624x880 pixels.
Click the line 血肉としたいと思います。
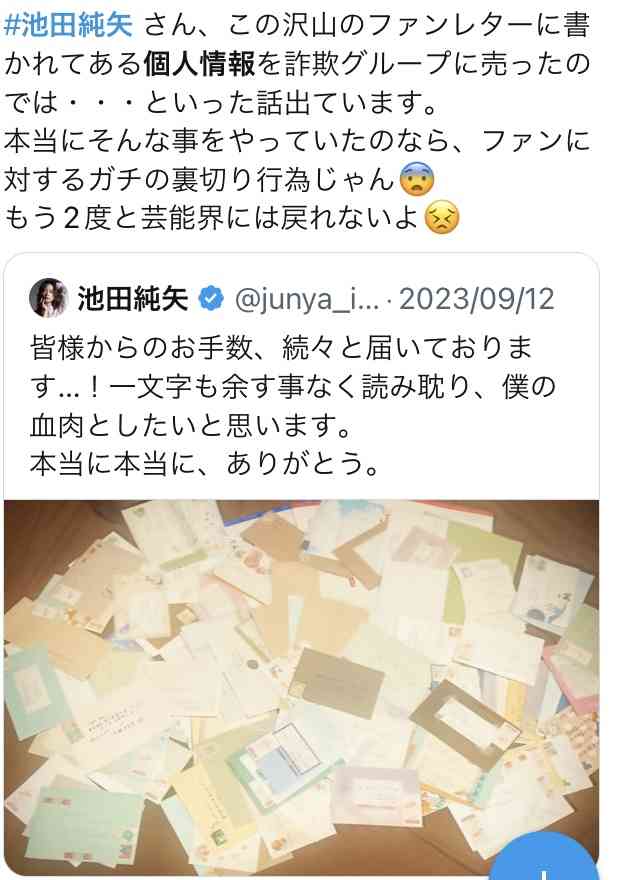191,425
